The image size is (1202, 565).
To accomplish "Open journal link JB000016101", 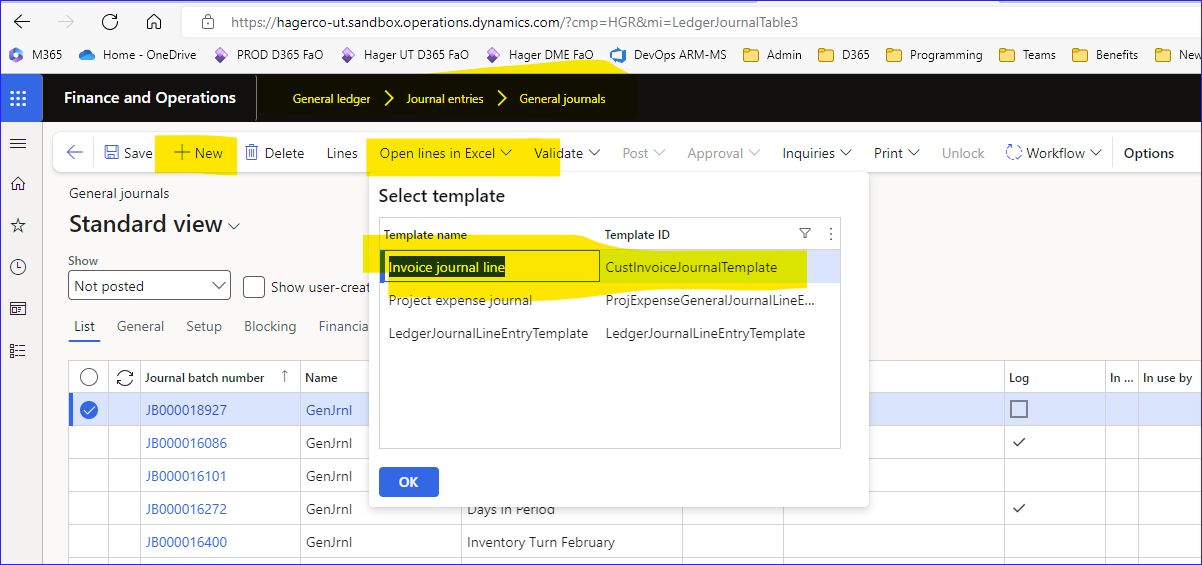I will pyautogui.click(x=186, y=476).
